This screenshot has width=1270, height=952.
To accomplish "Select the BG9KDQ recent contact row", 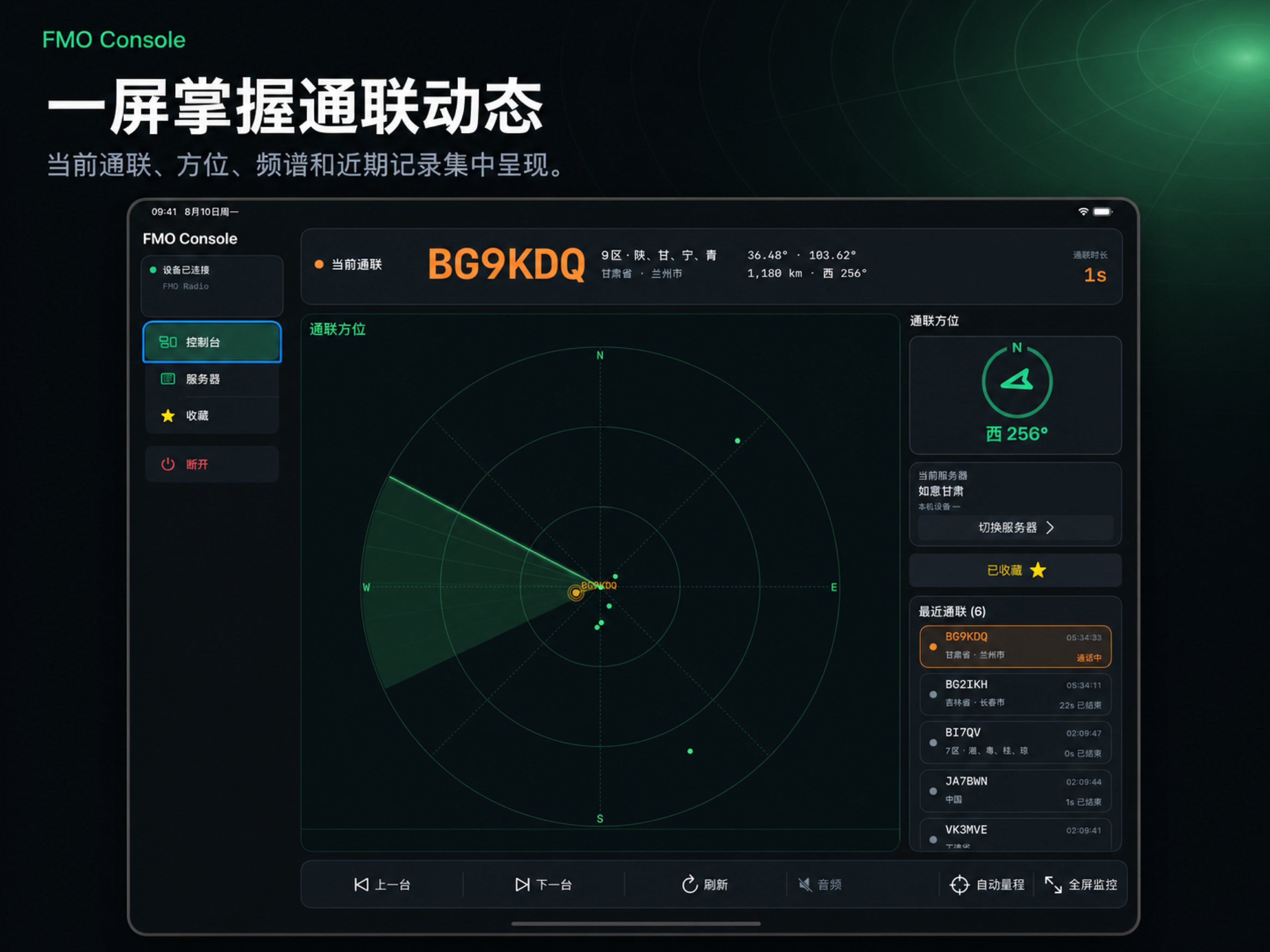I will (1015, 646).
